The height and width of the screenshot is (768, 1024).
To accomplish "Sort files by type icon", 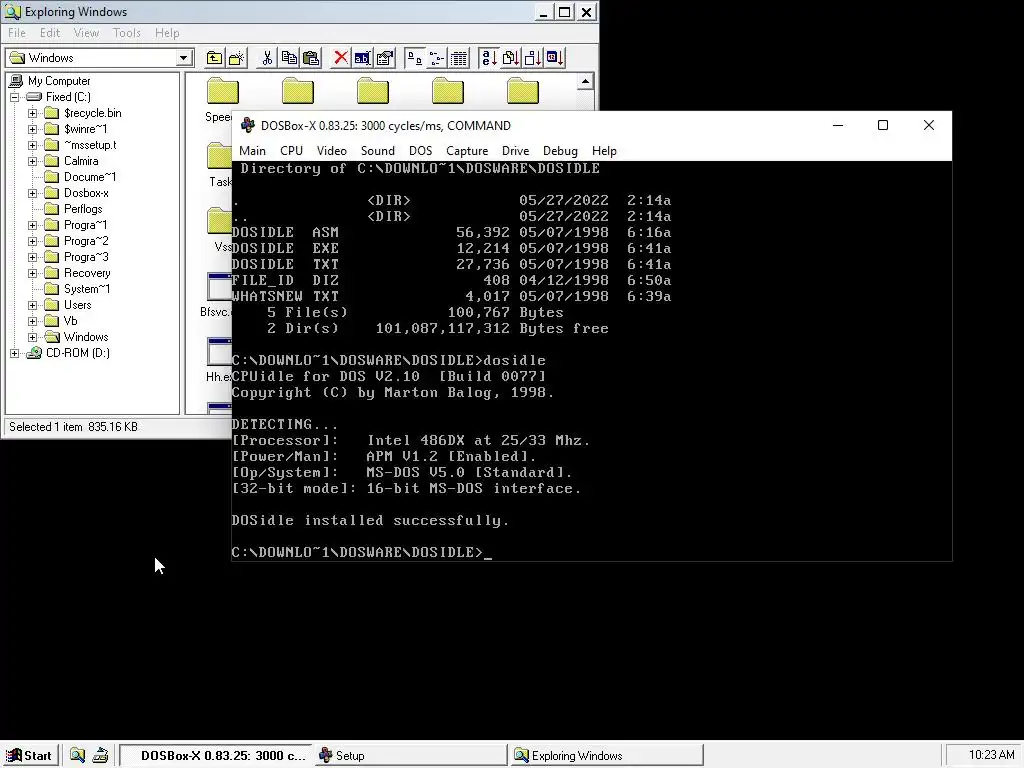I will (x=511, y=58).
